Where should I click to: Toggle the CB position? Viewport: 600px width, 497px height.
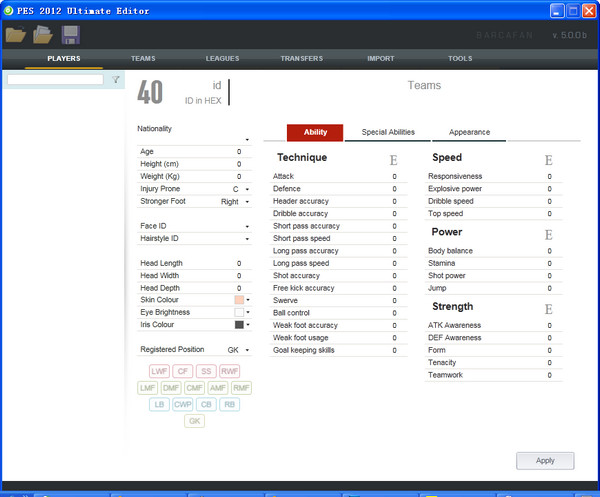pos(206,404)
